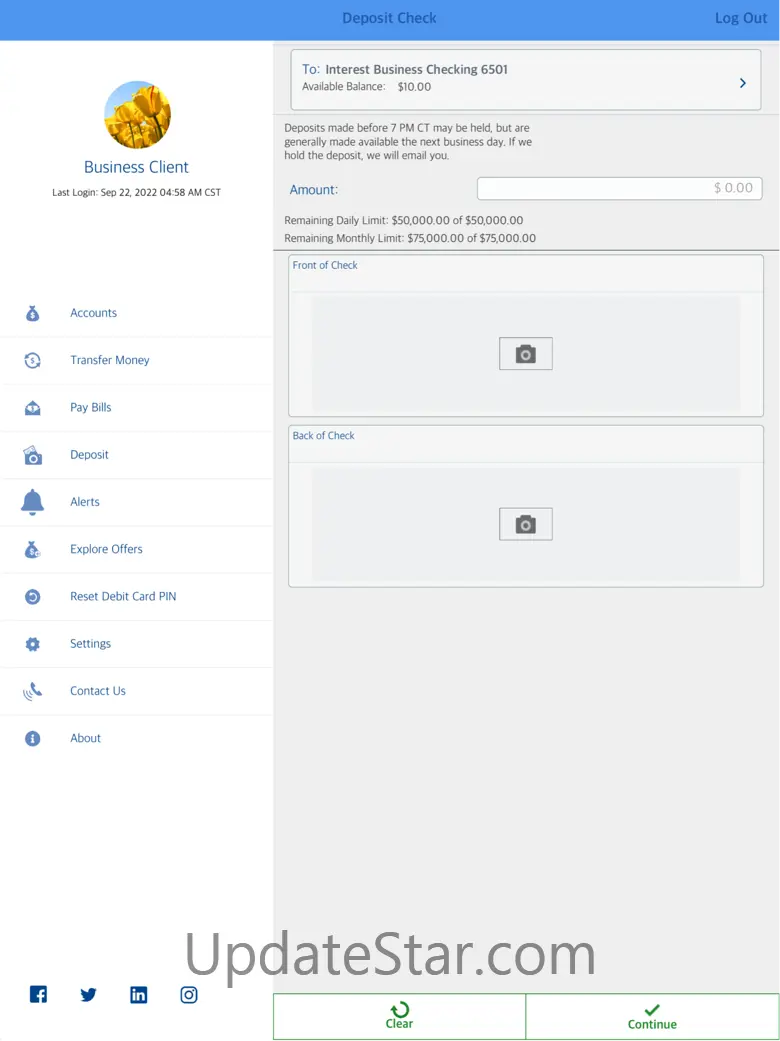Click the Contact Us phone icon
The height and width of the screenshot is (1041, 780).
click(33, 692)
